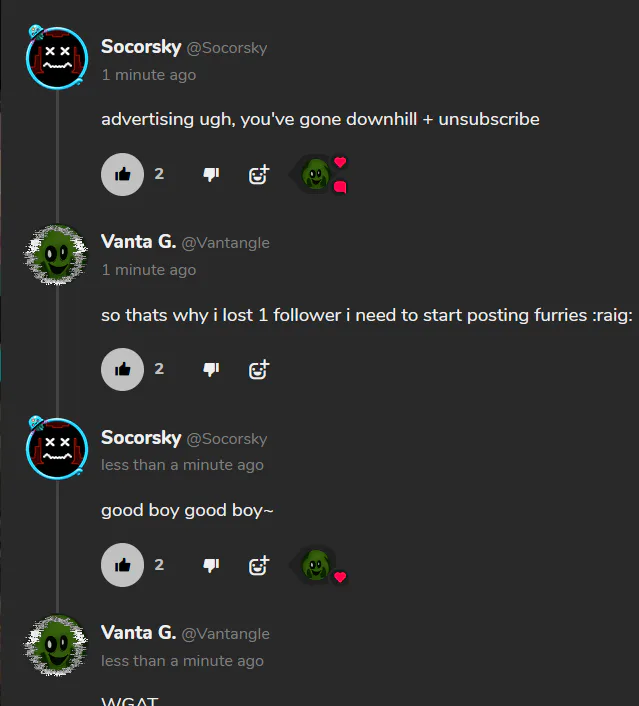Screen dimensions: 639x706
Task: Dislike the 'good boy good boy~' comment
Action: point(211,565)
